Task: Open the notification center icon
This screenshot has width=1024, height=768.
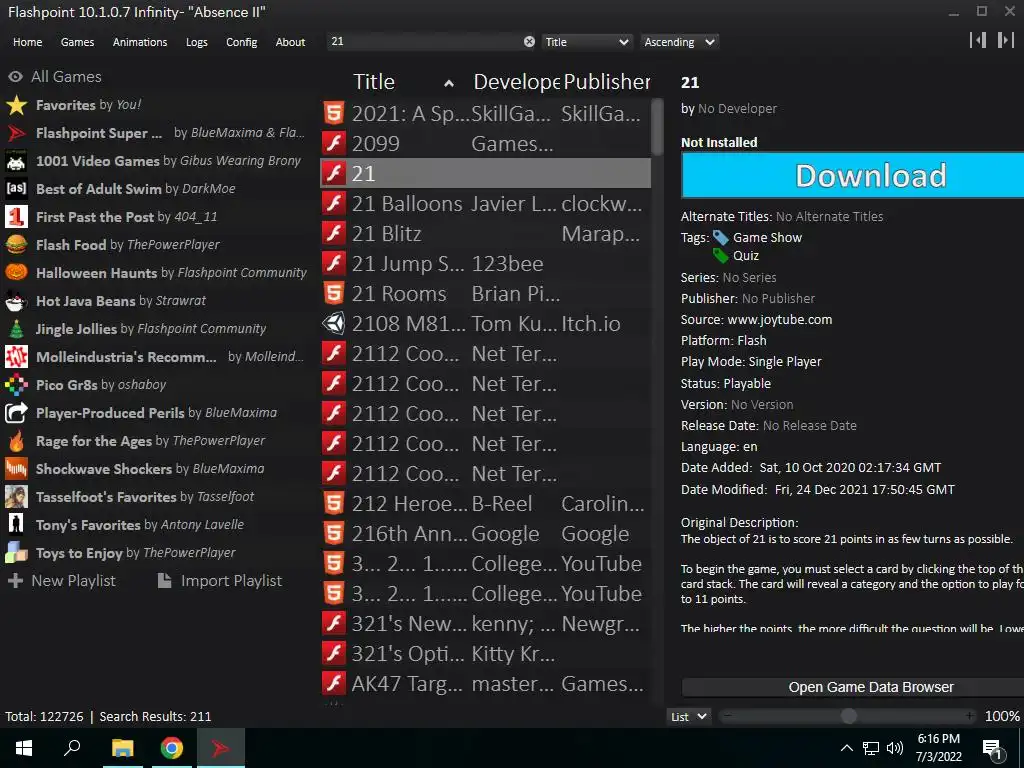Action: pos(993,749)
